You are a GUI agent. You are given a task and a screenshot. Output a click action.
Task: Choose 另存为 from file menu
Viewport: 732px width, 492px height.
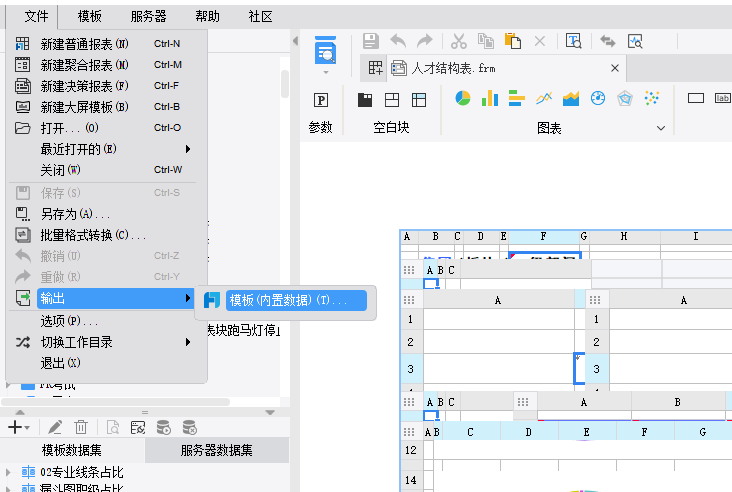[104, 214]
